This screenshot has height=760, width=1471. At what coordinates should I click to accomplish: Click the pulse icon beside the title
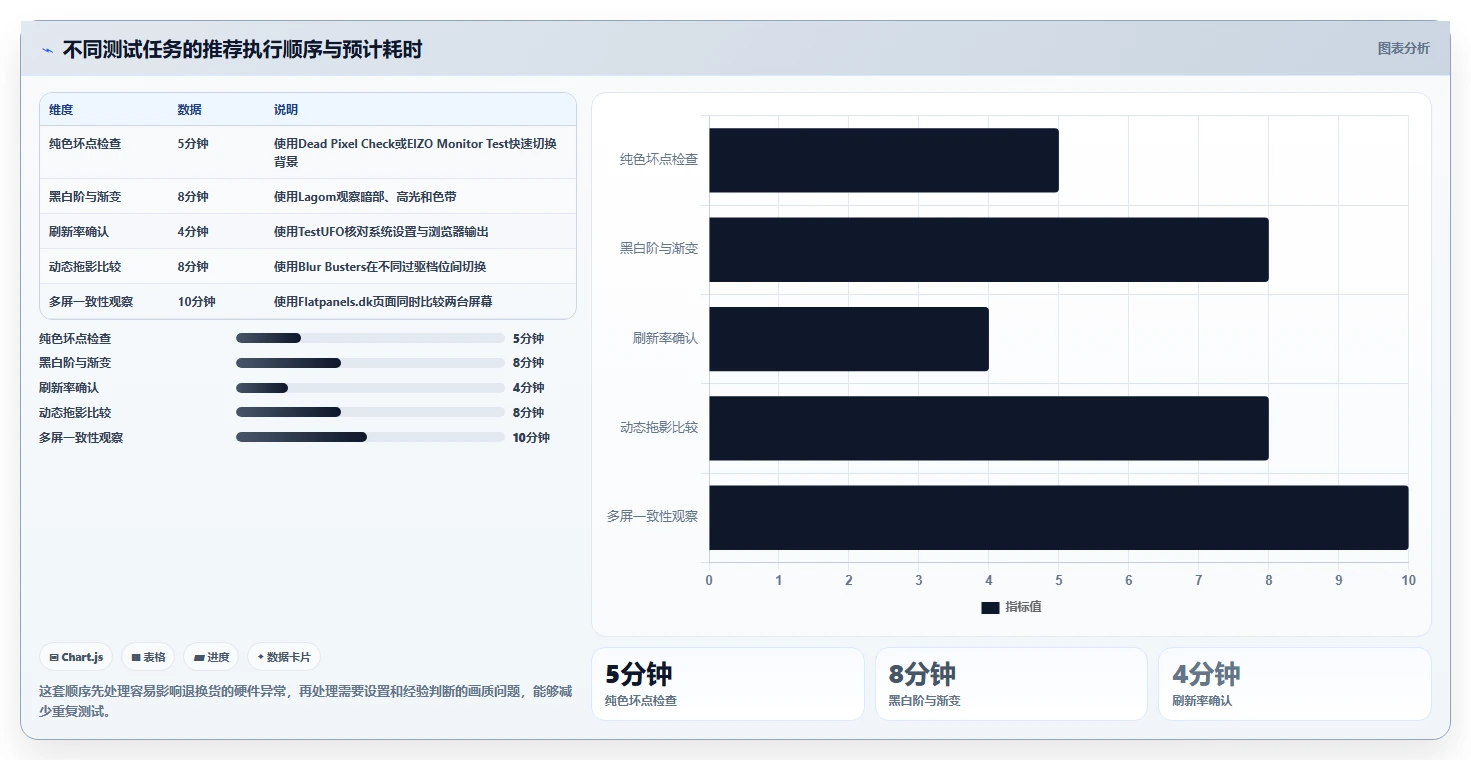(47, 50)
